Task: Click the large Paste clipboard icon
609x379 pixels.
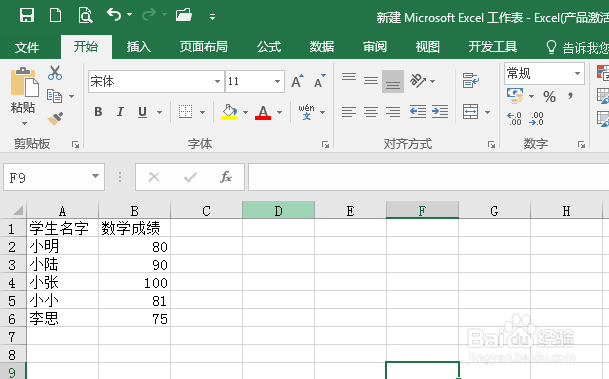Action: pyautogui.click(x=24, y=82)
